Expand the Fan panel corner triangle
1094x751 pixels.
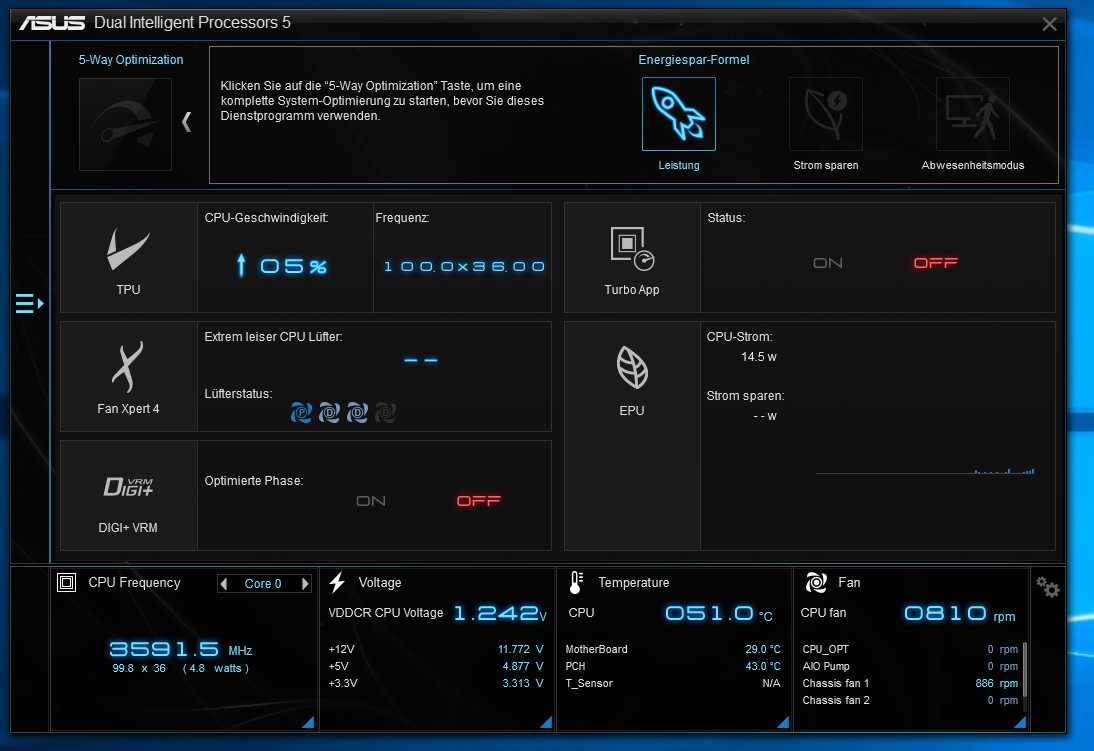1020,722
